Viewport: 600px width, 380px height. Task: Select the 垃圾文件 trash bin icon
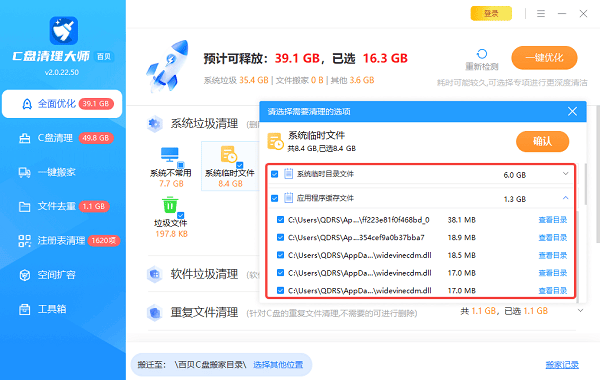point(170,205)
